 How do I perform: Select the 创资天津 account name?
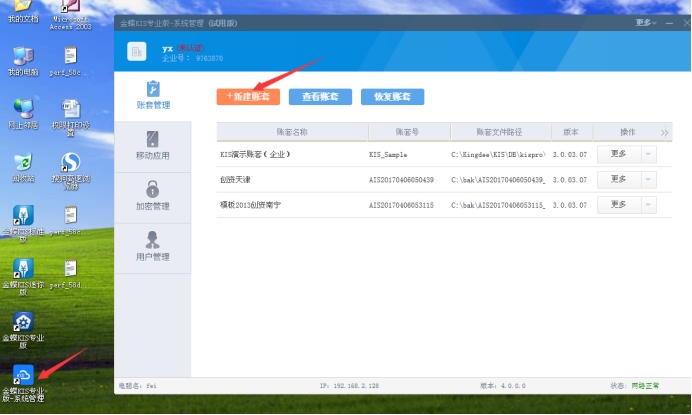pyautogui.click(x=235, y=180)
